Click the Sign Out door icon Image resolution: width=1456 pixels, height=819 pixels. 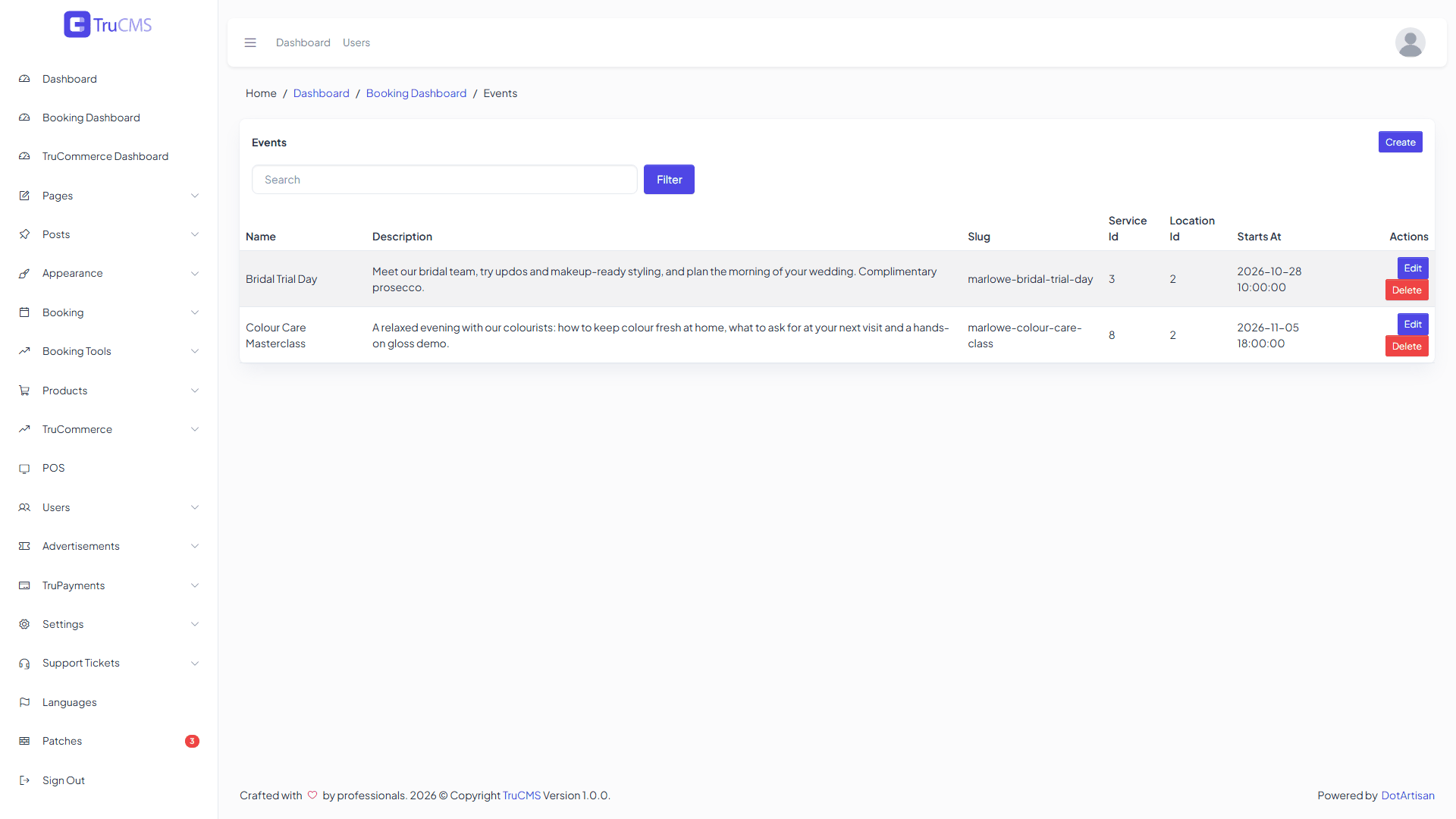point(24,780)
